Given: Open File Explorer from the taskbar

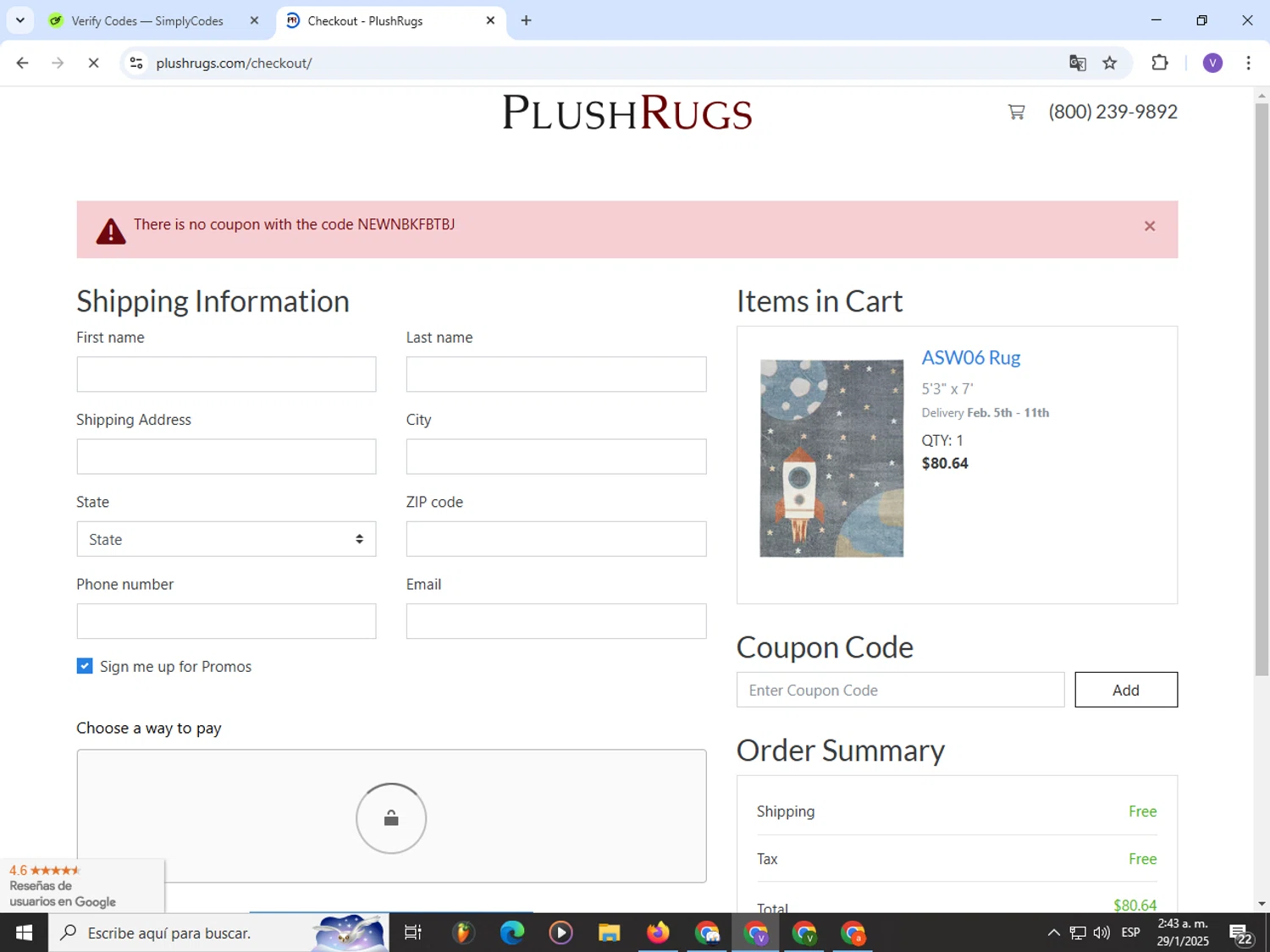Looking at the screenshot, I should coord(609,933).
